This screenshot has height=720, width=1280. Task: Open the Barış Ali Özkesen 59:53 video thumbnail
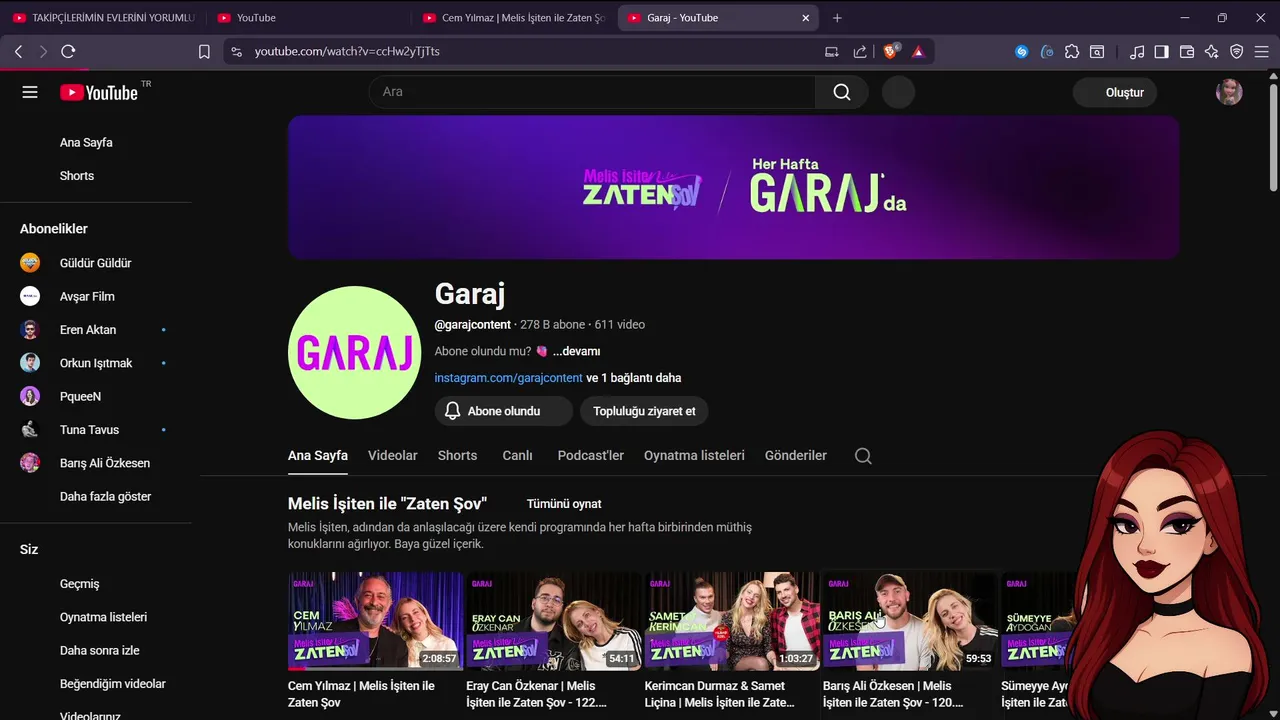click(910, 620)
